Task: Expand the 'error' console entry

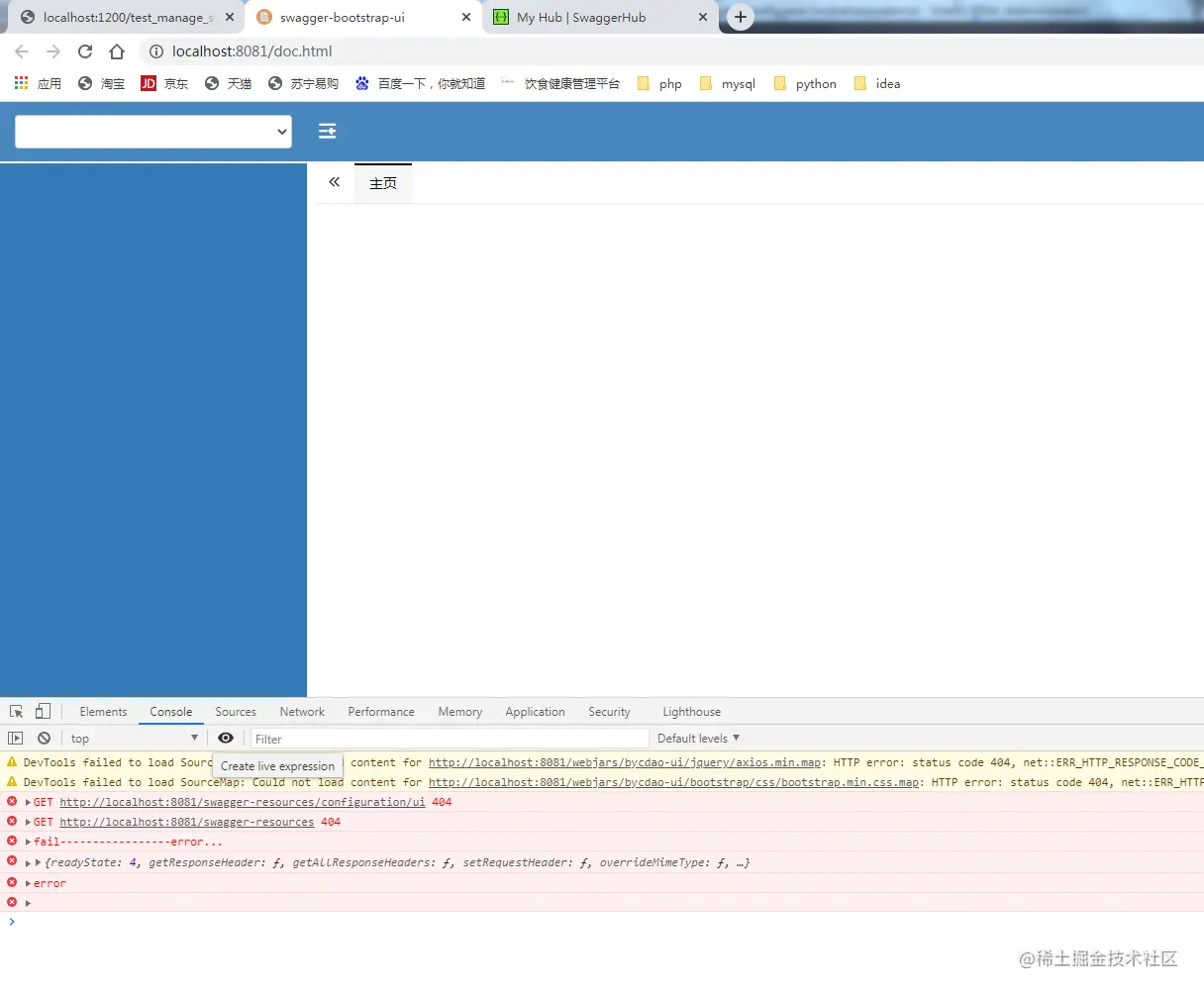Action: (28, 883)
